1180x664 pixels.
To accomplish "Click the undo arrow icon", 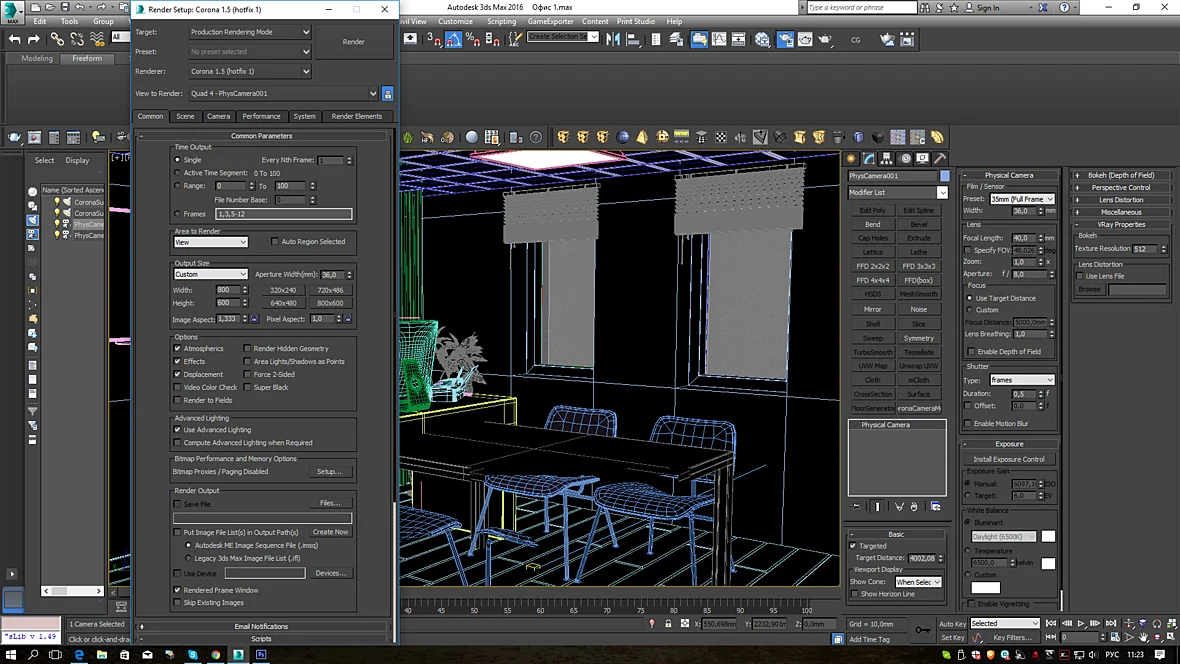I will pyautogui.click(x=14, y=39).
